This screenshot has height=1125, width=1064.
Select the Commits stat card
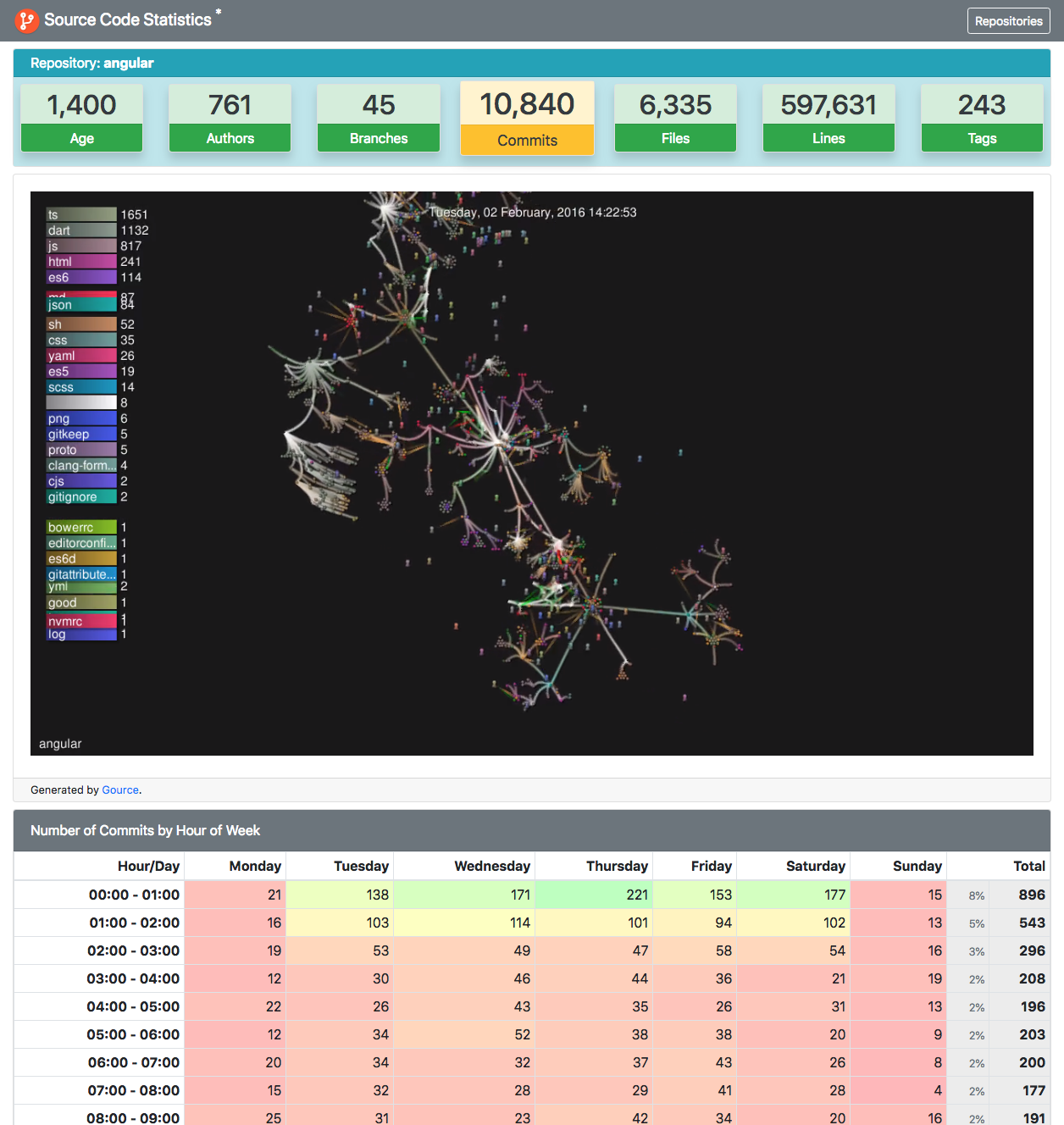(527, 119)
